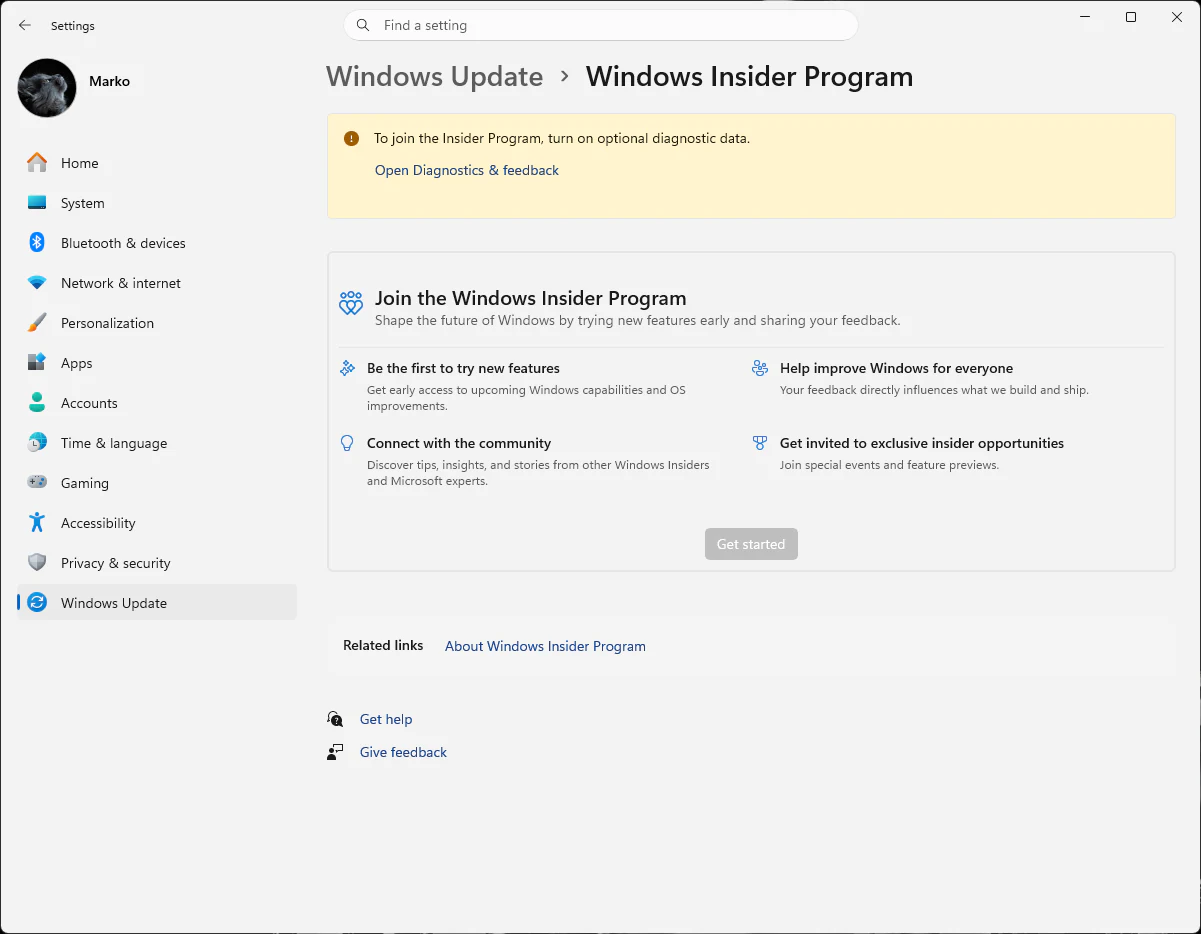Click the Privacy & security shield icon

click(x=37, y=562)
